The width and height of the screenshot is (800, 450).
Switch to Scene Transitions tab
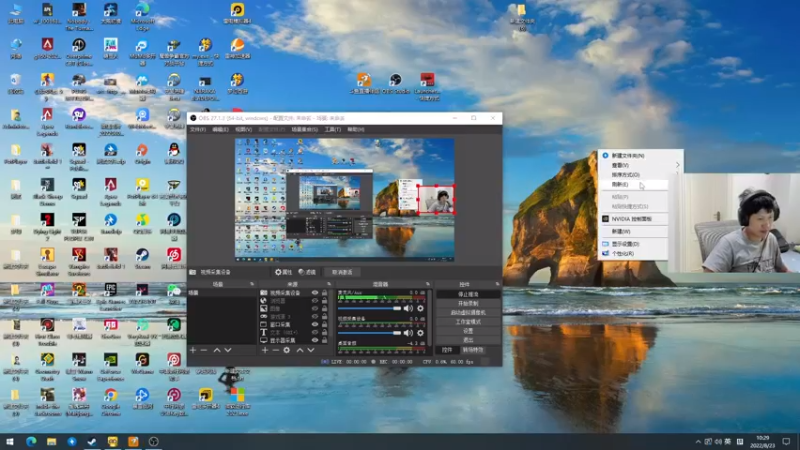click(x=473, y=350)
